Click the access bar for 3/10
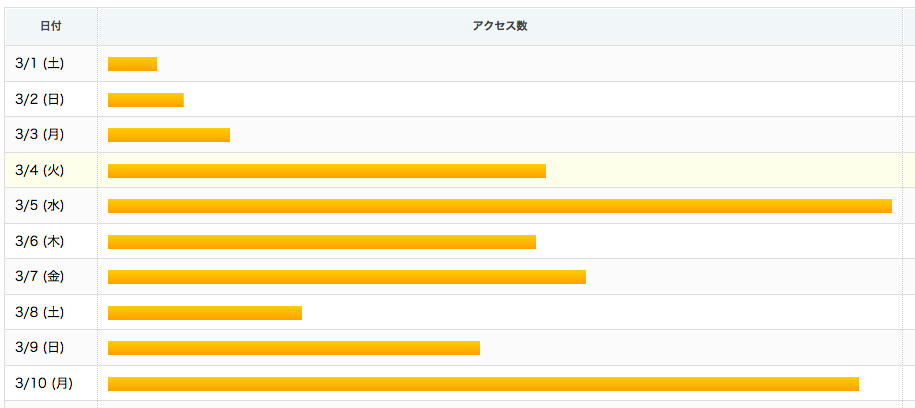The image size is (915, 408). (483, 383)
